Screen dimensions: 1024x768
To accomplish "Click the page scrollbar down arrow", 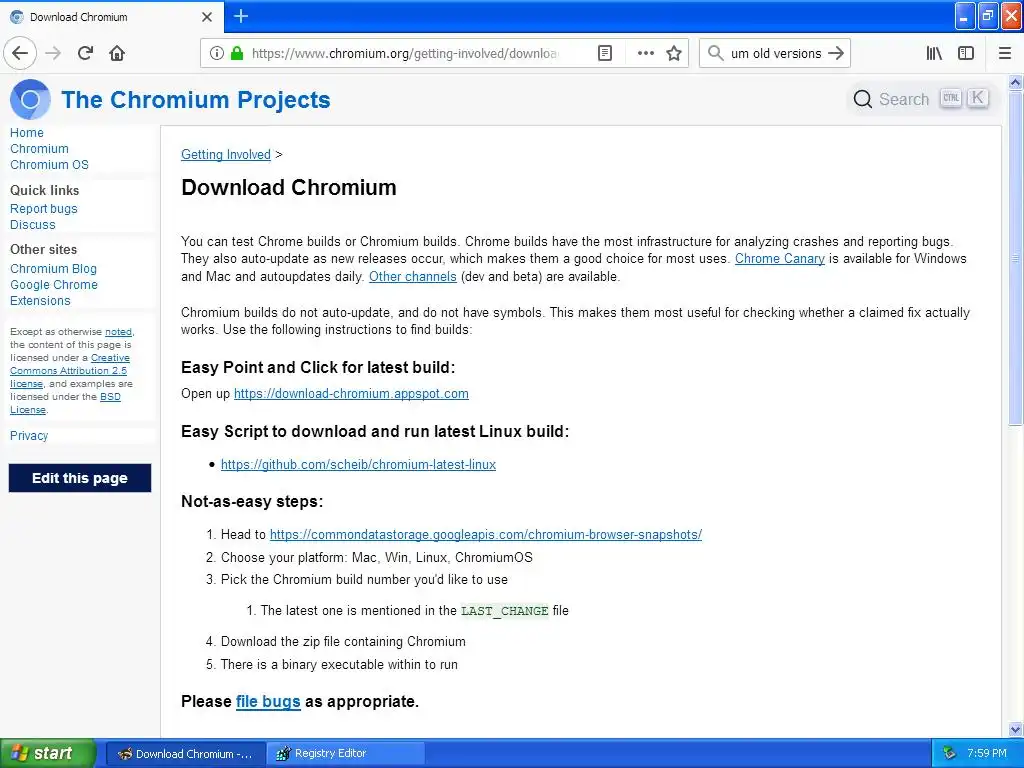I will coord(1015,729).
